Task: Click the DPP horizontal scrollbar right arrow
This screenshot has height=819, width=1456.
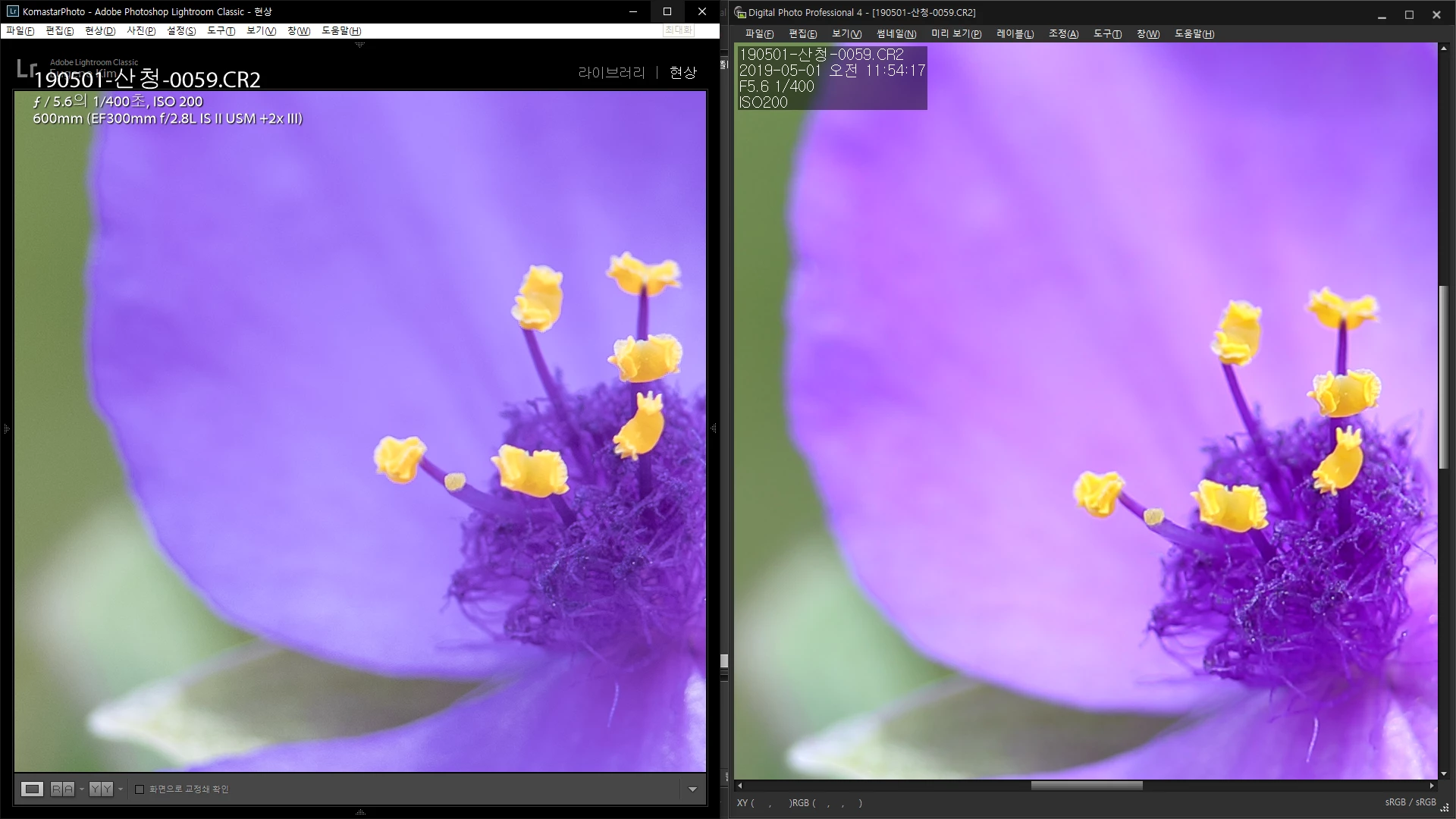Action: click(x=1432, y=786)
